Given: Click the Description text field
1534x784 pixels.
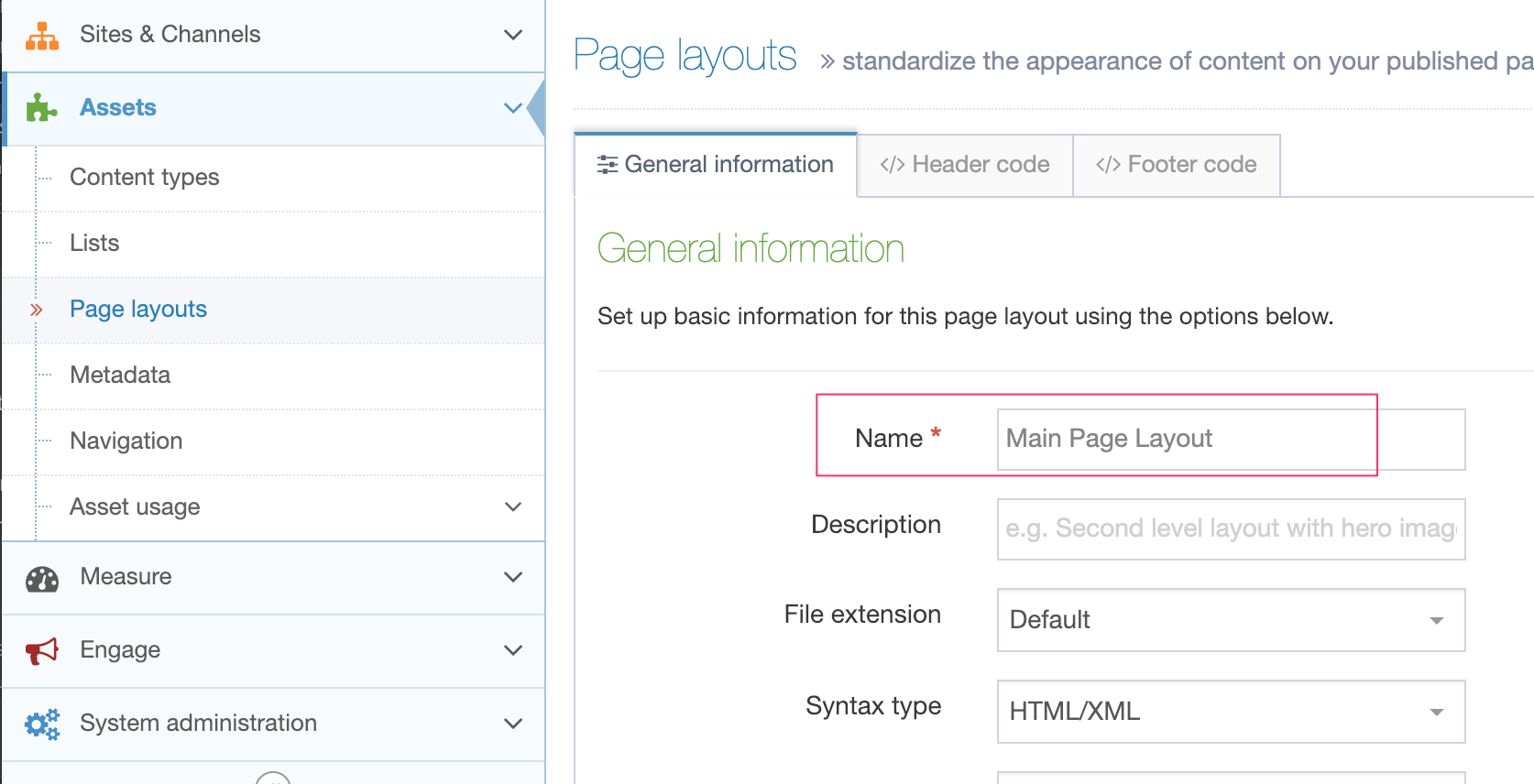Looking at the screenshot, I should pyautogui.click(x=1231, y=528).
